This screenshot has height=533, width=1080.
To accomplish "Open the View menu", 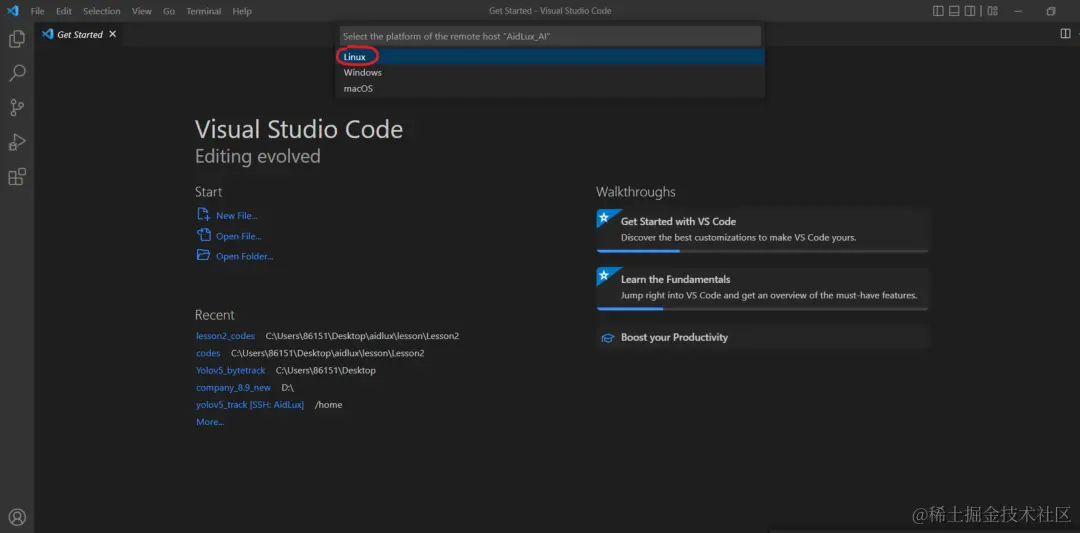I will tap(141, 11).
